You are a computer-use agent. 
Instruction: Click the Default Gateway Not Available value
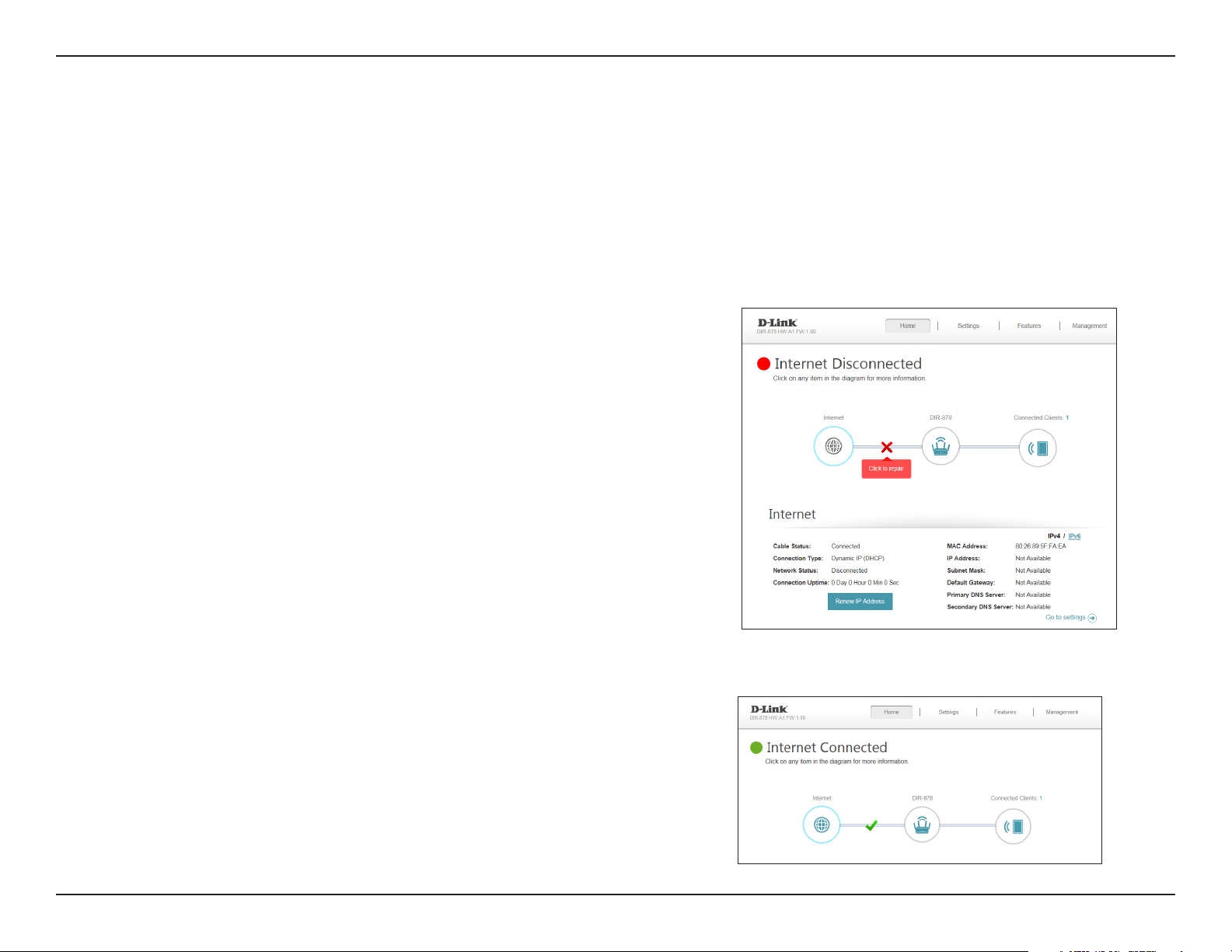tap(1033, 583)
